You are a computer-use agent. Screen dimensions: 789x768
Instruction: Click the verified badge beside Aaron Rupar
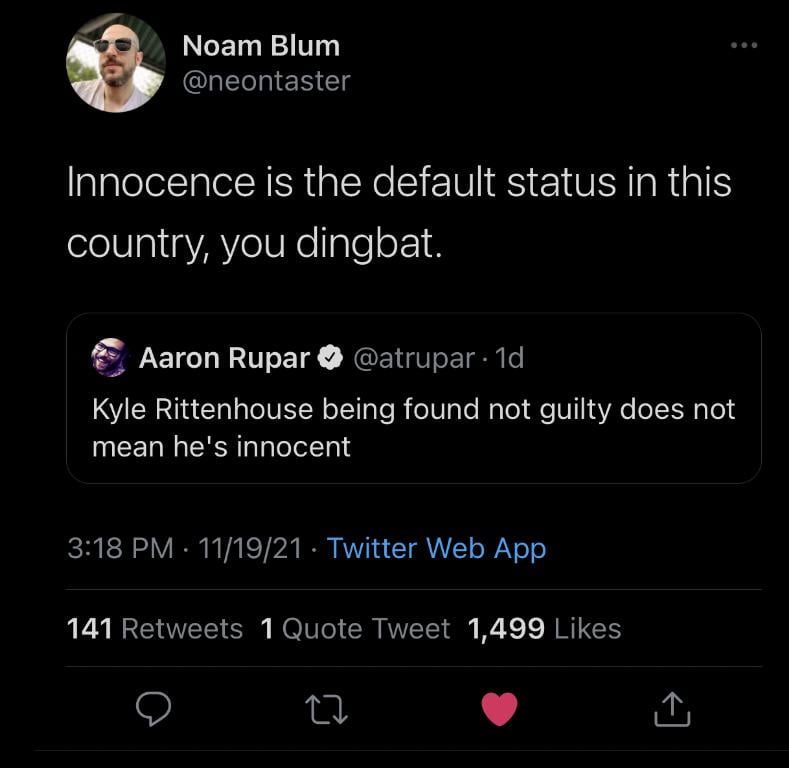(329, 358)
